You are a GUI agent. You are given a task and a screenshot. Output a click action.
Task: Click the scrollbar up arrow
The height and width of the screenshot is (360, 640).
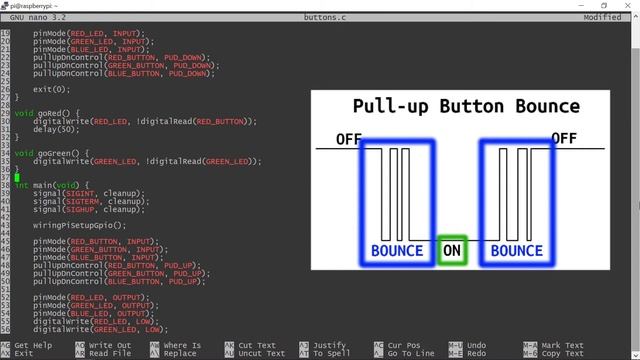coord(636,17)
